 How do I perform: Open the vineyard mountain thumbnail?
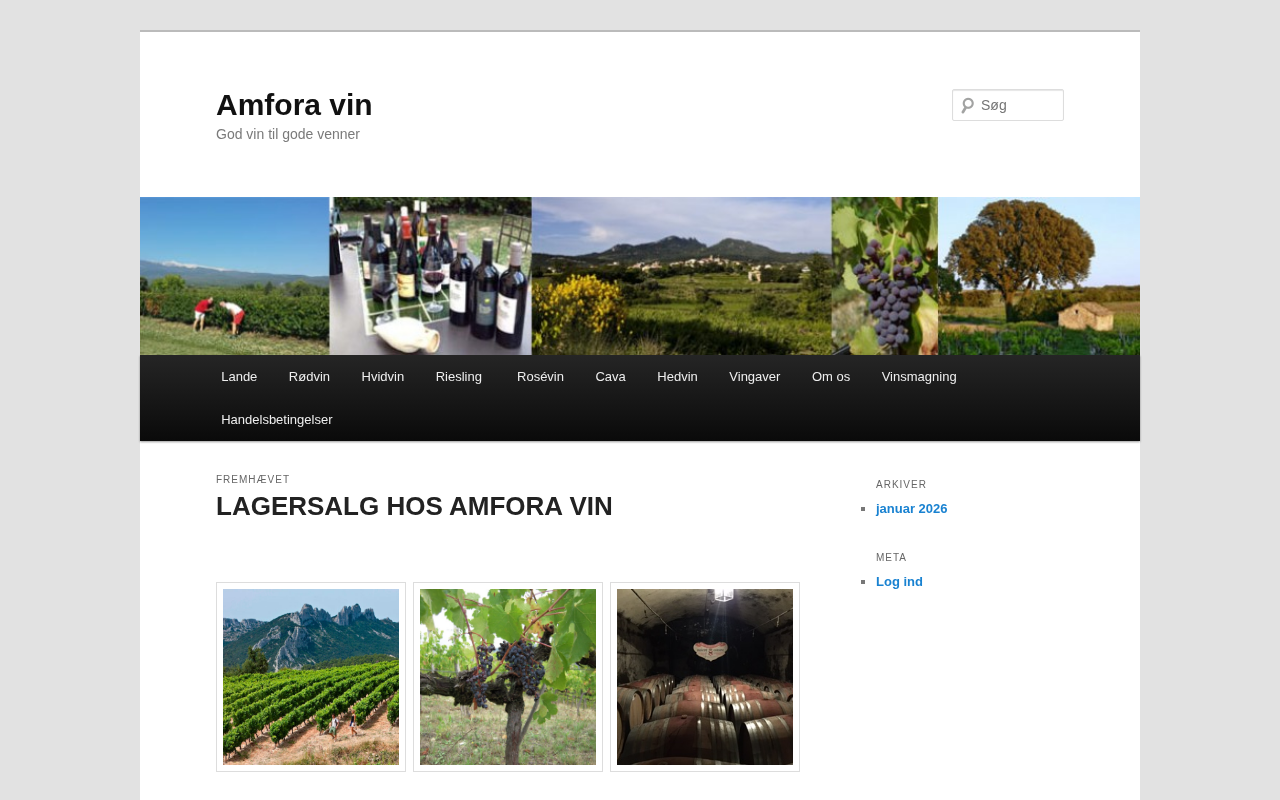[311, 677]
